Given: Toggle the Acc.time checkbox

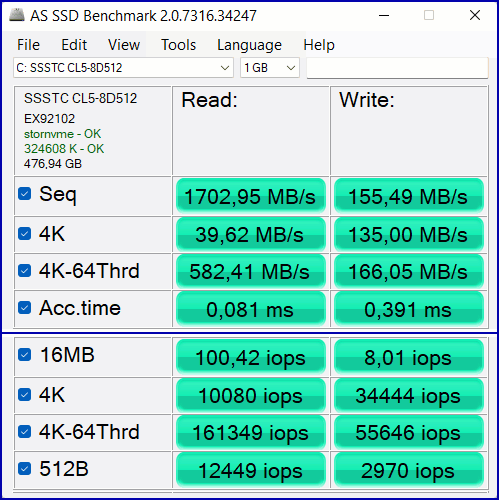Looking at the screenshot, I should (25, 307).
